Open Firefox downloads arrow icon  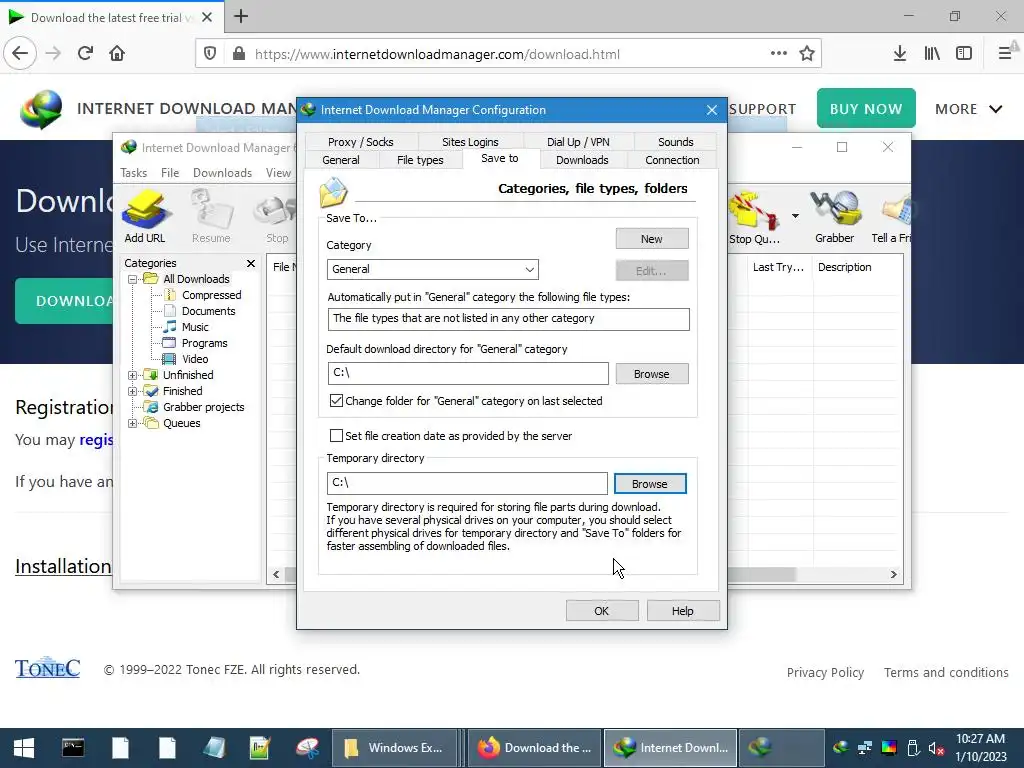(x=900, y=54)
